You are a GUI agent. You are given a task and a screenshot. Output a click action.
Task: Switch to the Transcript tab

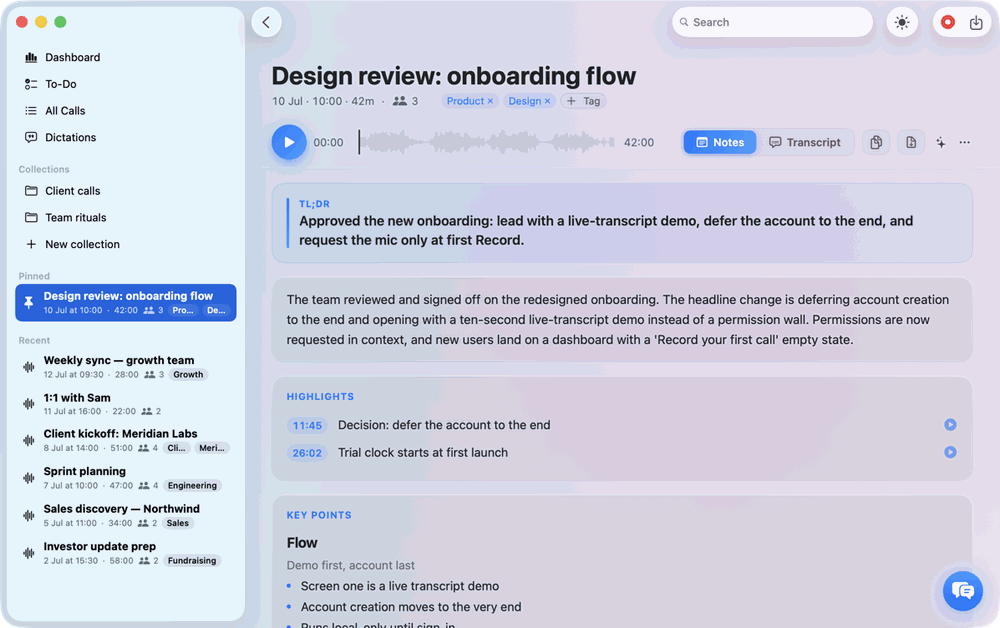click(x=805, y=142)
